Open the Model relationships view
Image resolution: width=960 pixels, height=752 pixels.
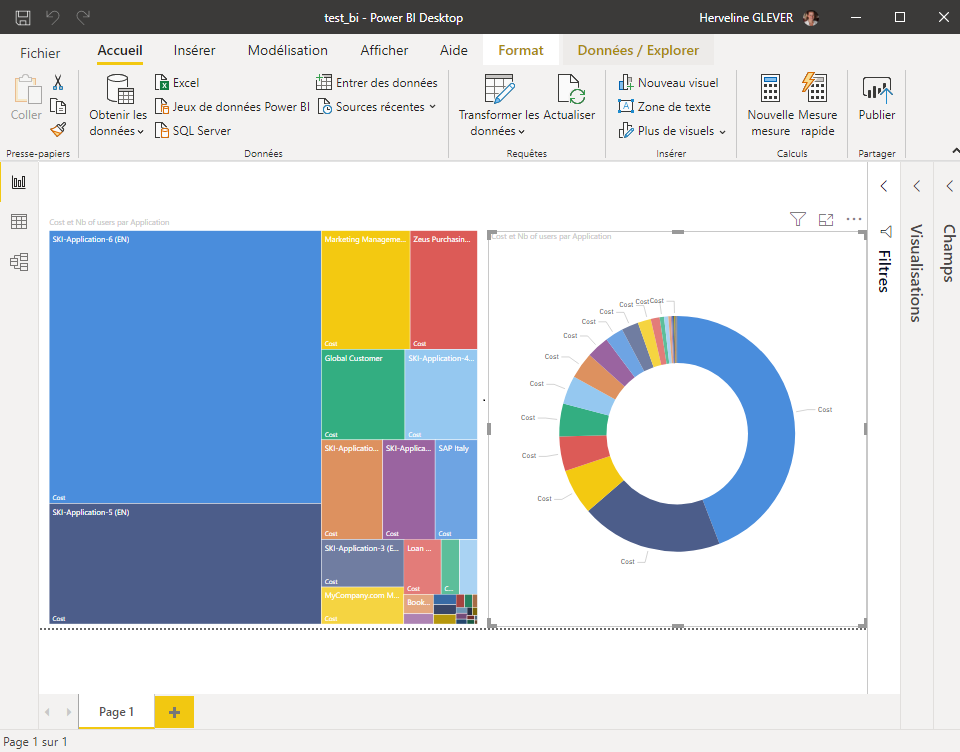pyautogui.click(x=18, y=262)
